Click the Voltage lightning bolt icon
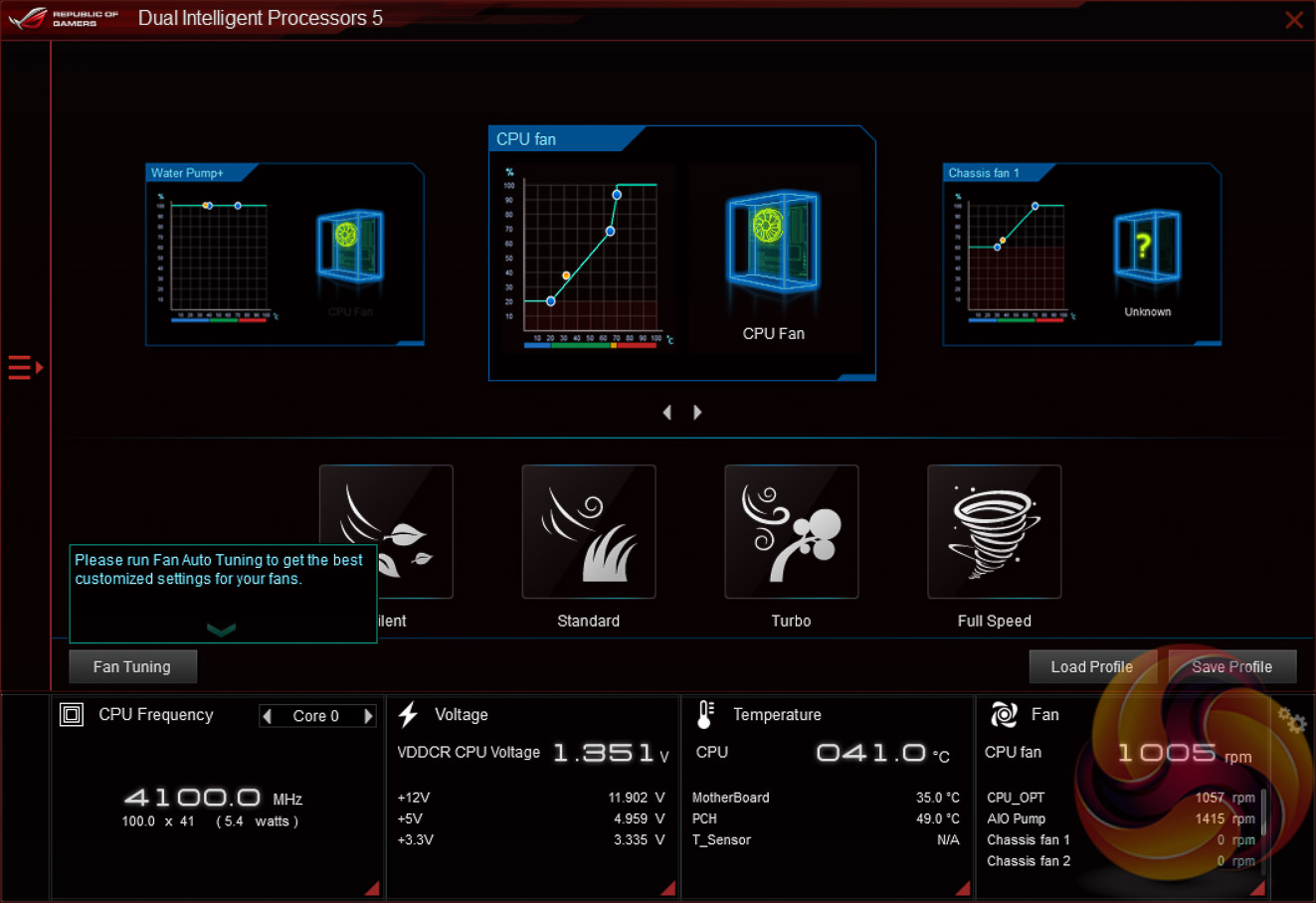Image resolution: width=1316 pixels, height=903 pixels. click(408, 714)
